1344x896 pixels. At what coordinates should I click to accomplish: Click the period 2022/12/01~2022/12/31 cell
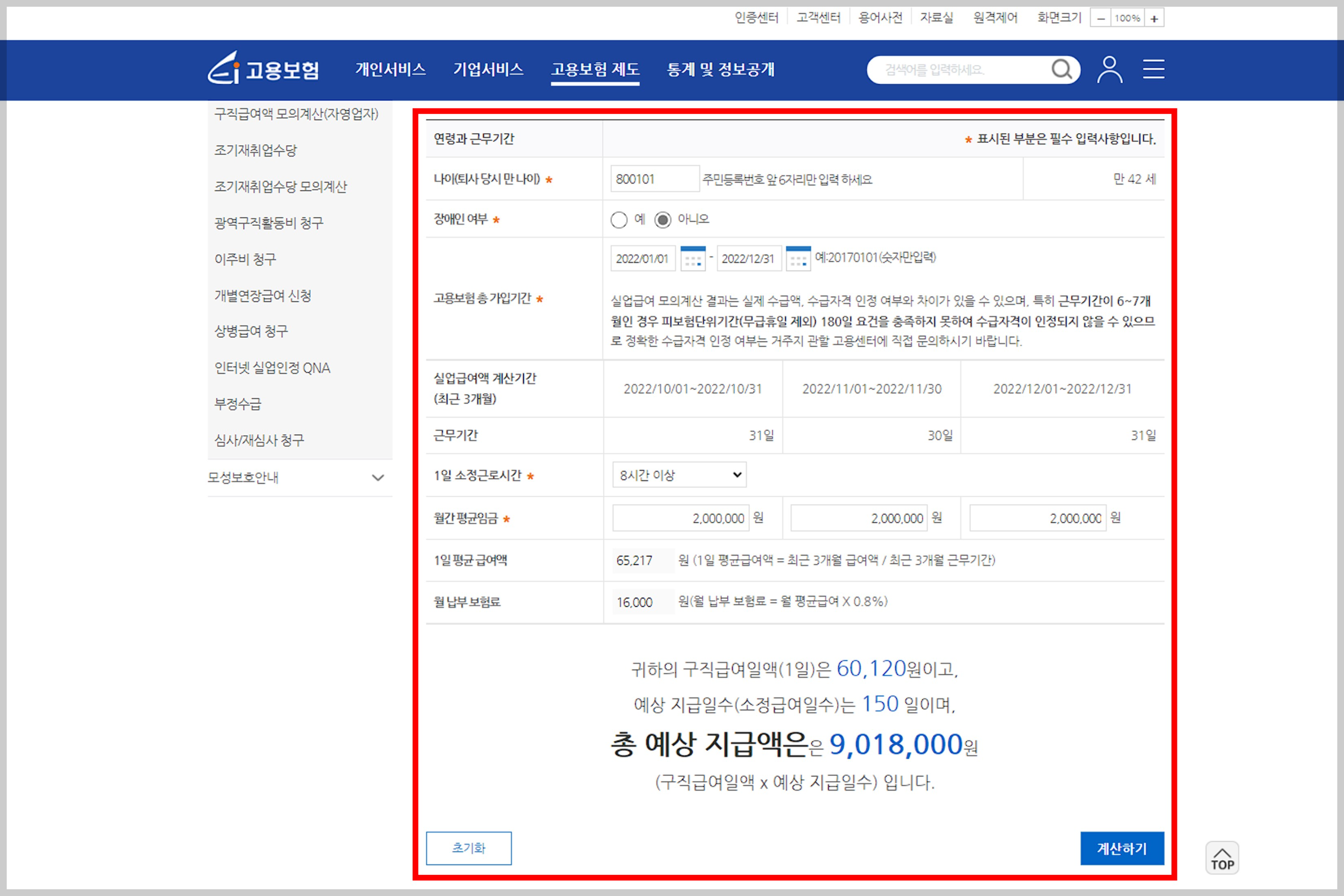1062,388
